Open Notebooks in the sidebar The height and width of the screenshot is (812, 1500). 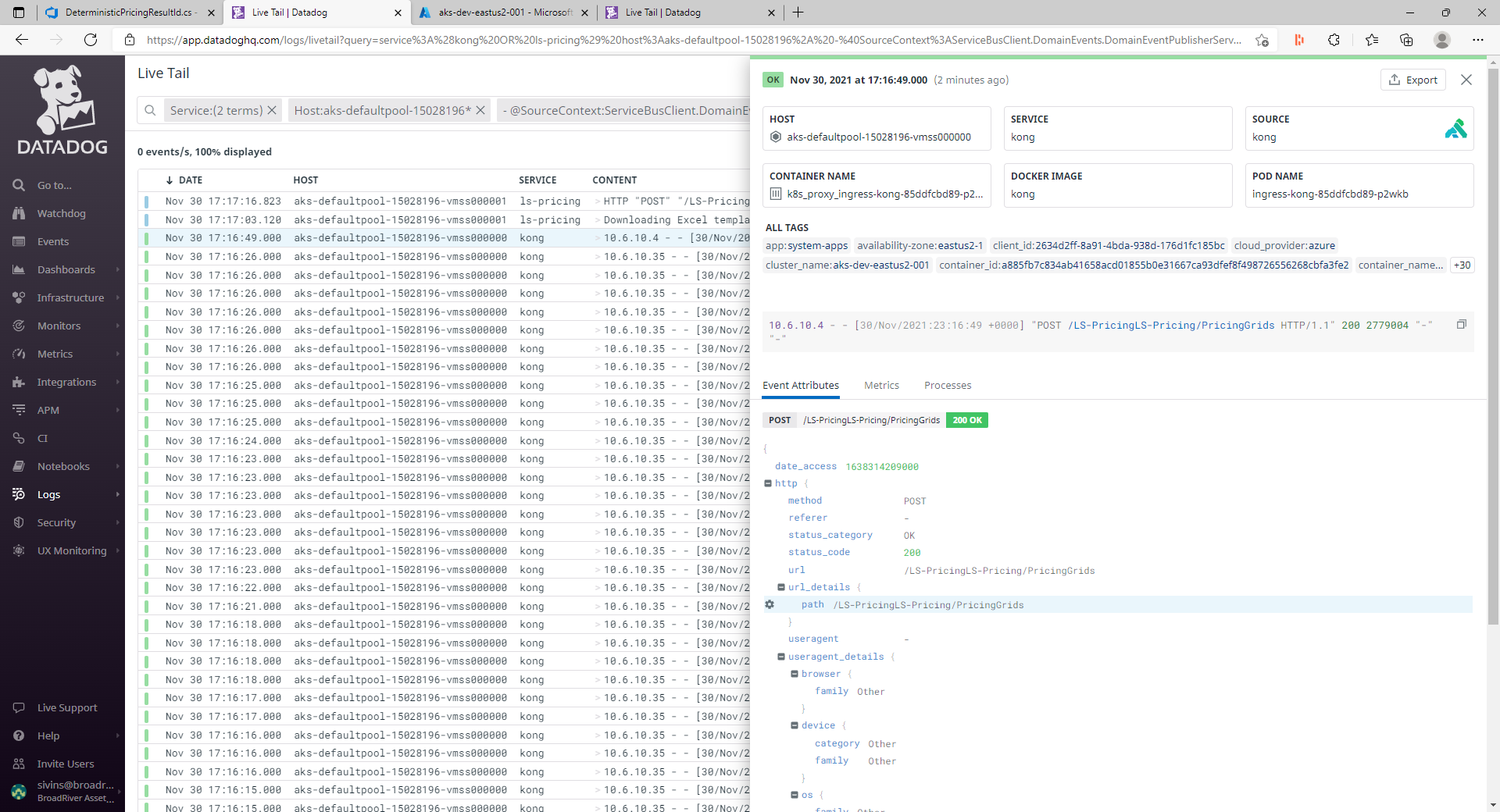click(x=63, y=466)
